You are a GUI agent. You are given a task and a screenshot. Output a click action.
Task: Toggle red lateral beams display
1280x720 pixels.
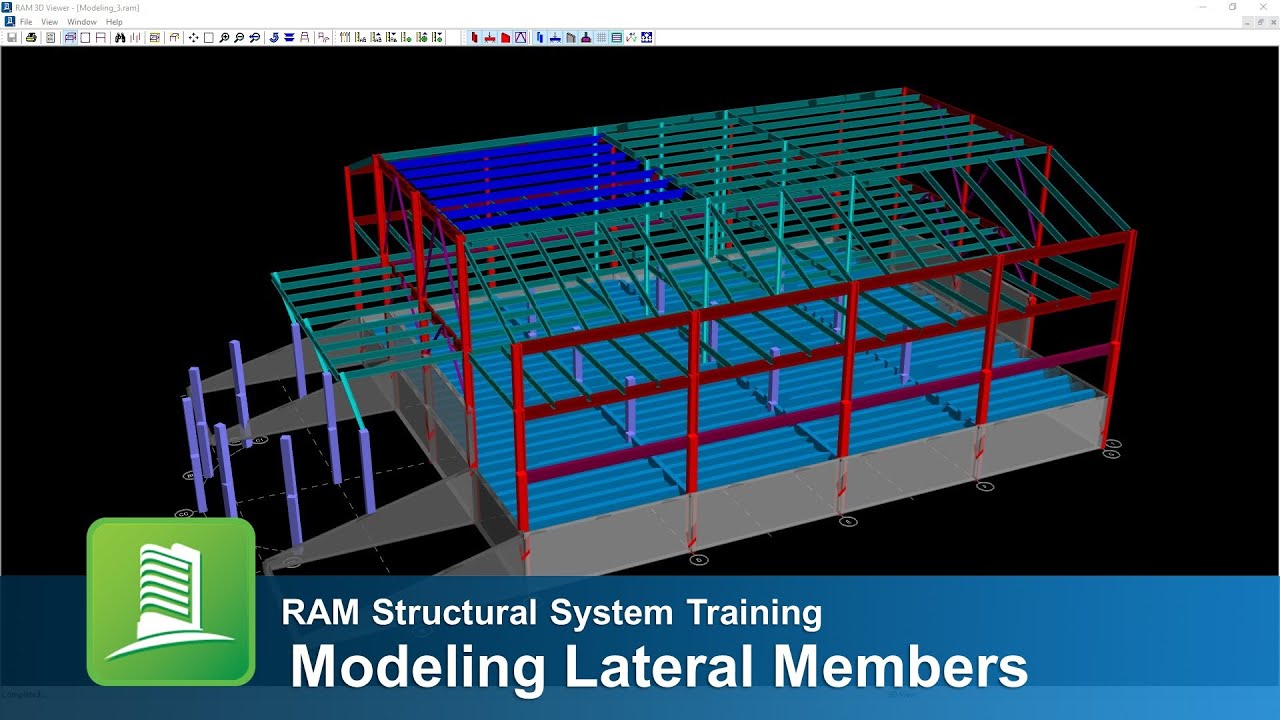[x=490, y=38]
